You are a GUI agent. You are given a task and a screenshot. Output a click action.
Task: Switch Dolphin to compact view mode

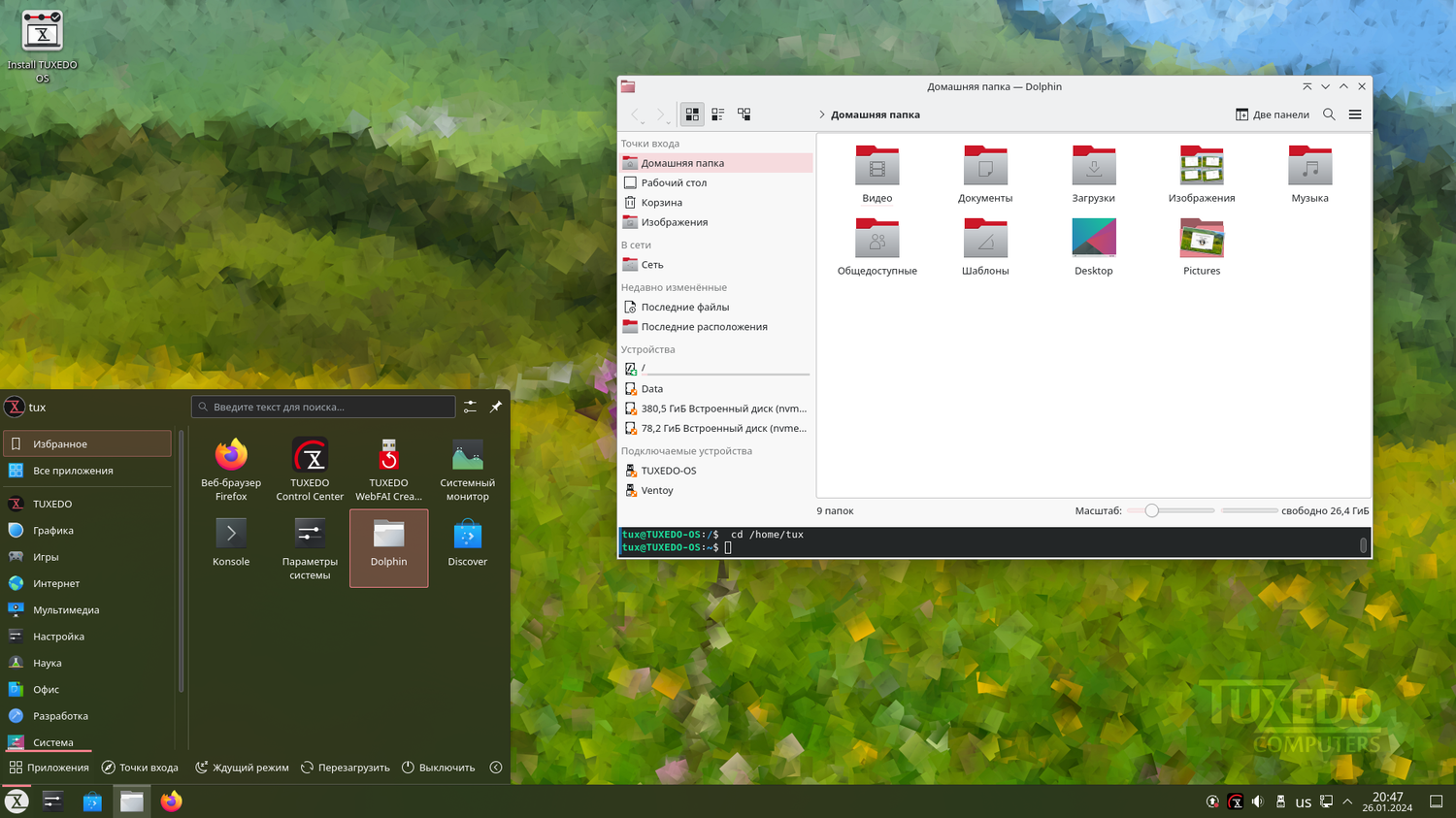click(x=718, y=115)
